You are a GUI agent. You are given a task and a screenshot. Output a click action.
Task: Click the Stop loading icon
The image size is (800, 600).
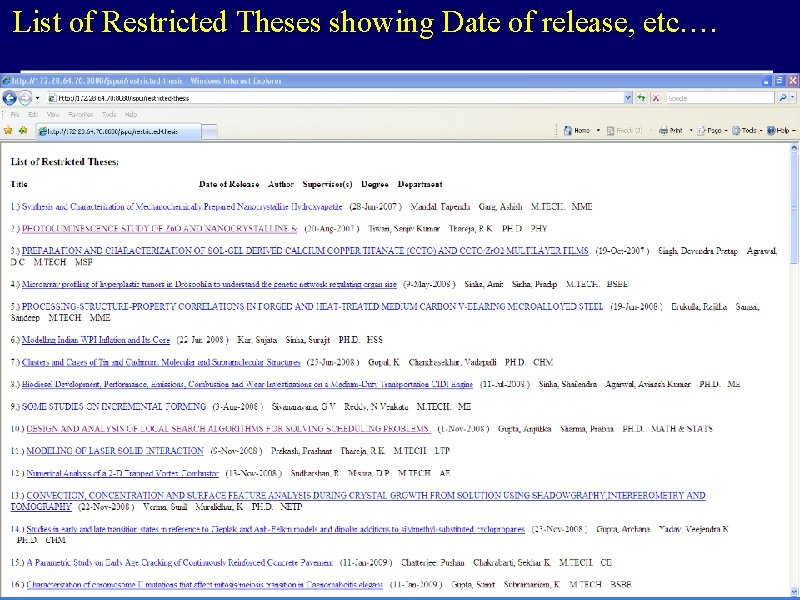(x=656, y=97)
